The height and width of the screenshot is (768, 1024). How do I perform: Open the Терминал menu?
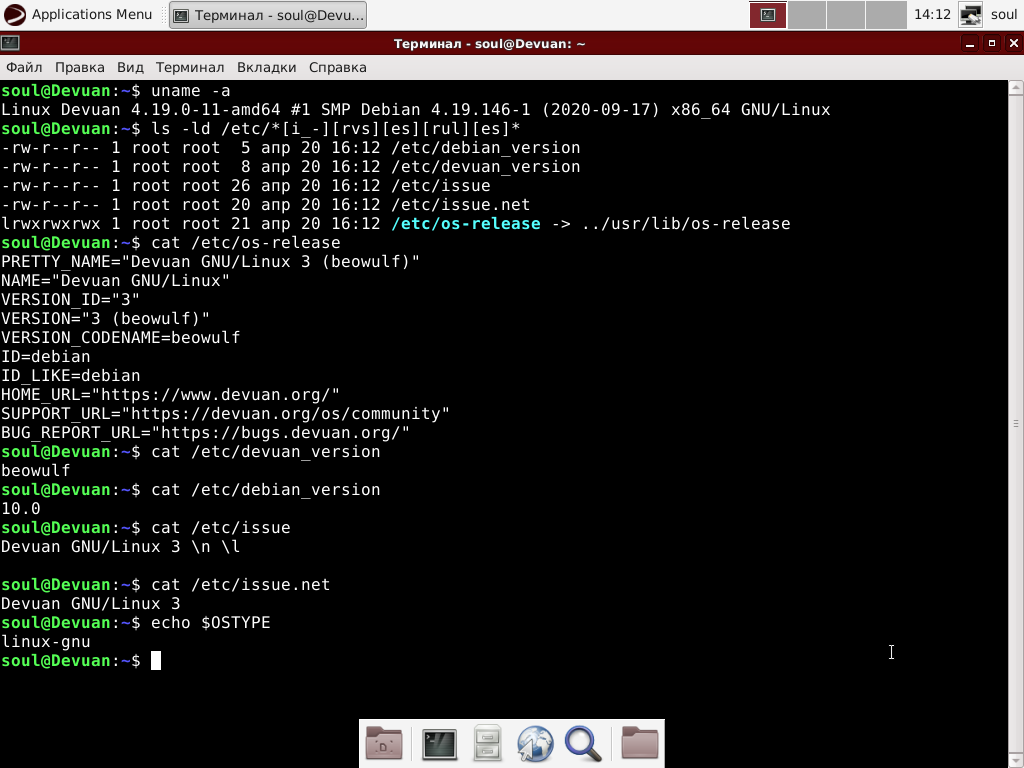tap(189, 67)
